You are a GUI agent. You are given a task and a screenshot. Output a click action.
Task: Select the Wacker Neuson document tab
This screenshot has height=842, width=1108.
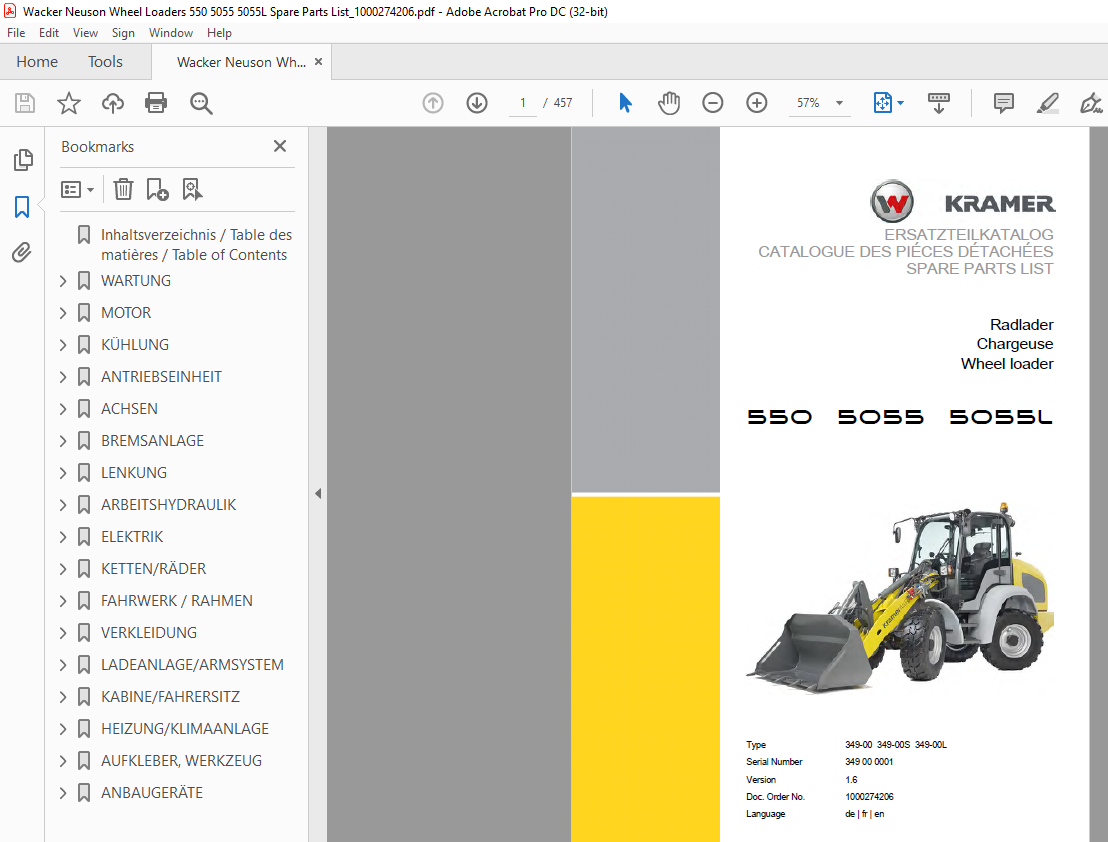pos(241,62)
